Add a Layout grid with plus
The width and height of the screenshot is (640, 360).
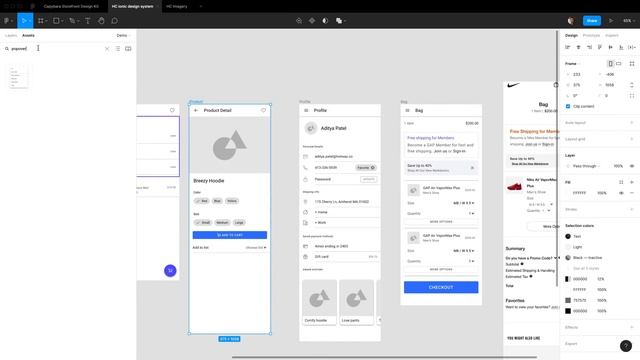(x=632, y=139)
